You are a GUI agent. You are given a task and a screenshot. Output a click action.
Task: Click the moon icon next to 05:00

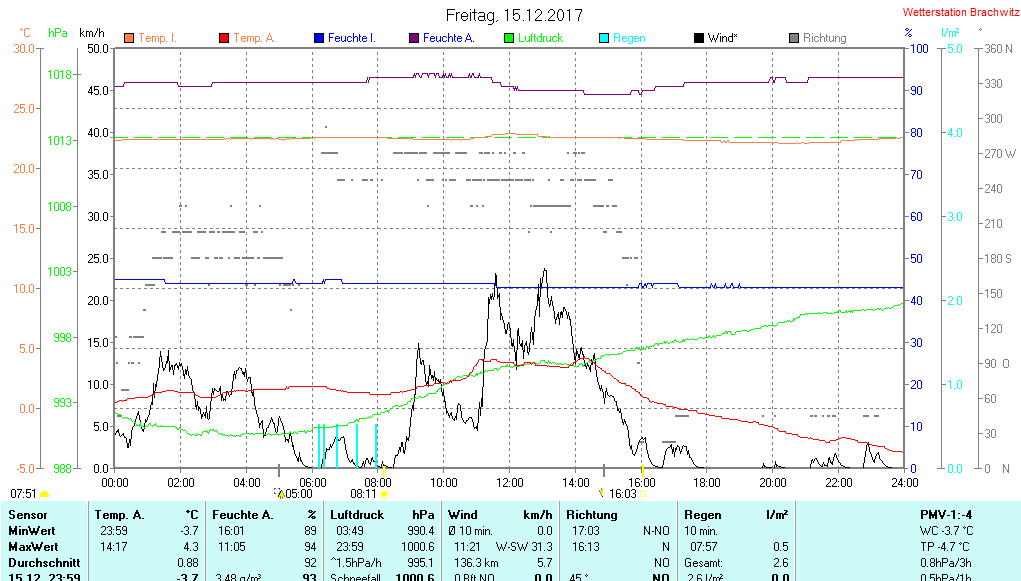279,492
